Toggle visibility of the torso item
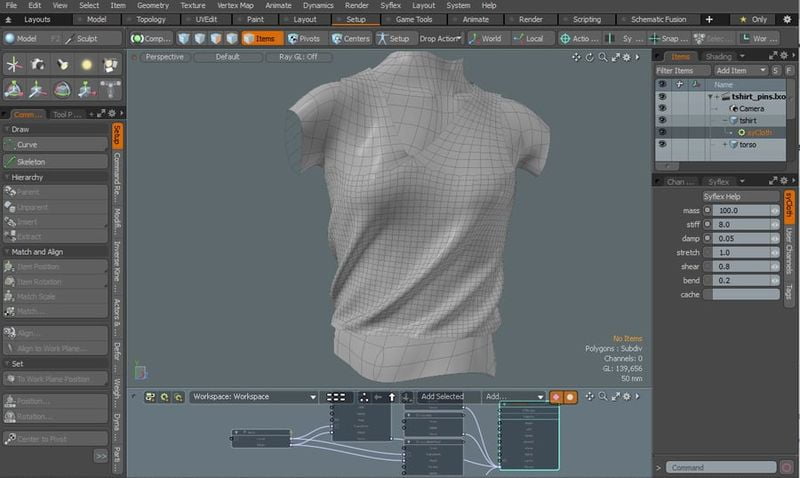 [x=662, y=145]
